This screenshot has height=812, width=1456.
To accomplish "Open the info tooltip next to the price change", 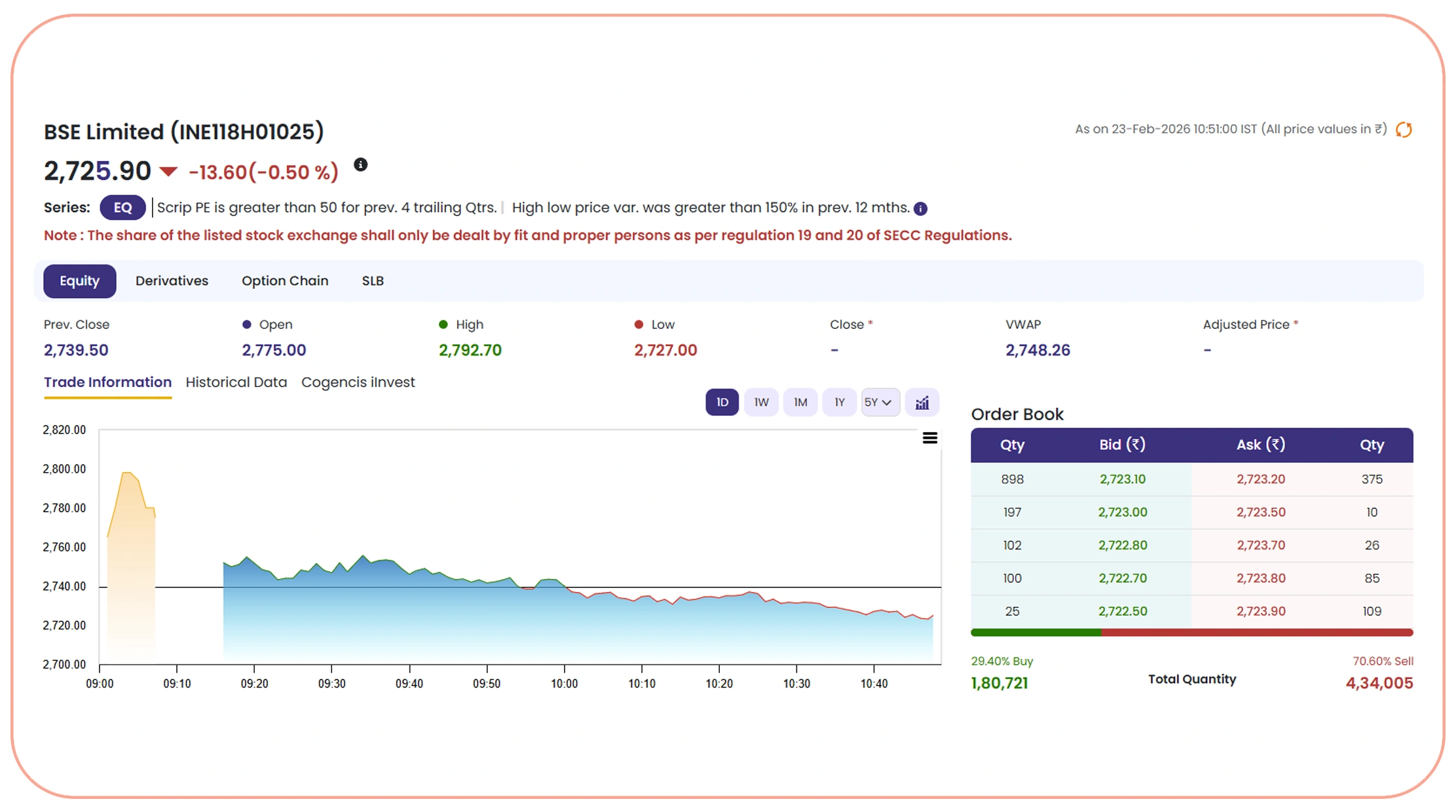I will [360, 165].
